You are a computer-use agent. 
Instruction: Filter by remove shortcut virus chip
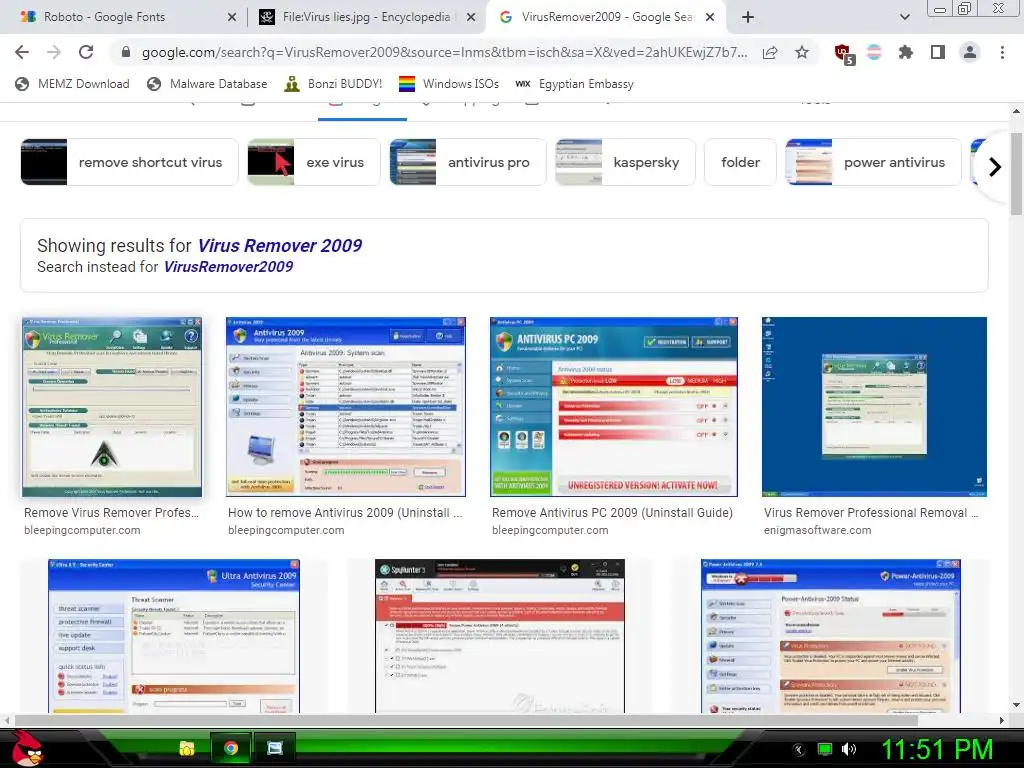coord(129,162)
